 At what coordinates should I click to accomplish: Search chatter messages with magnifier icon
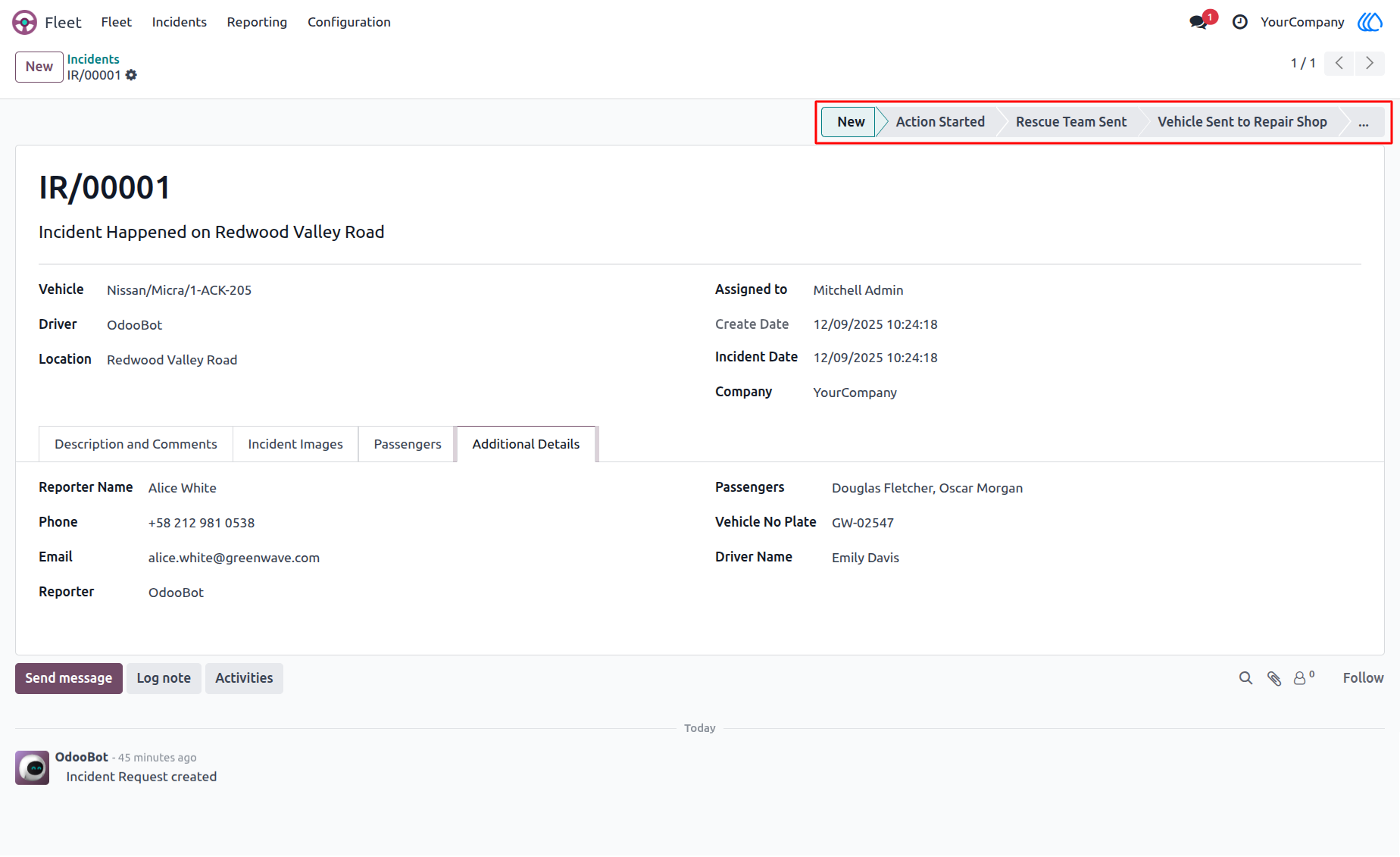point(1245,678)
